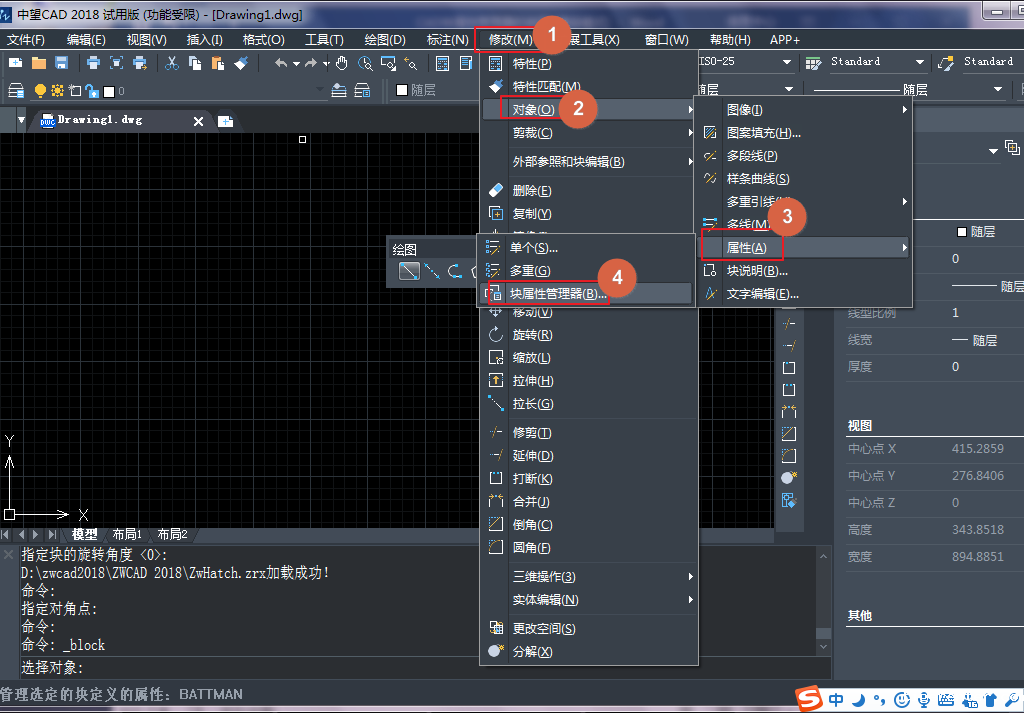The image size is (1024, 713).
Task: Toggle the layer freeze sun icon
Action: click(x=57, y=91)
